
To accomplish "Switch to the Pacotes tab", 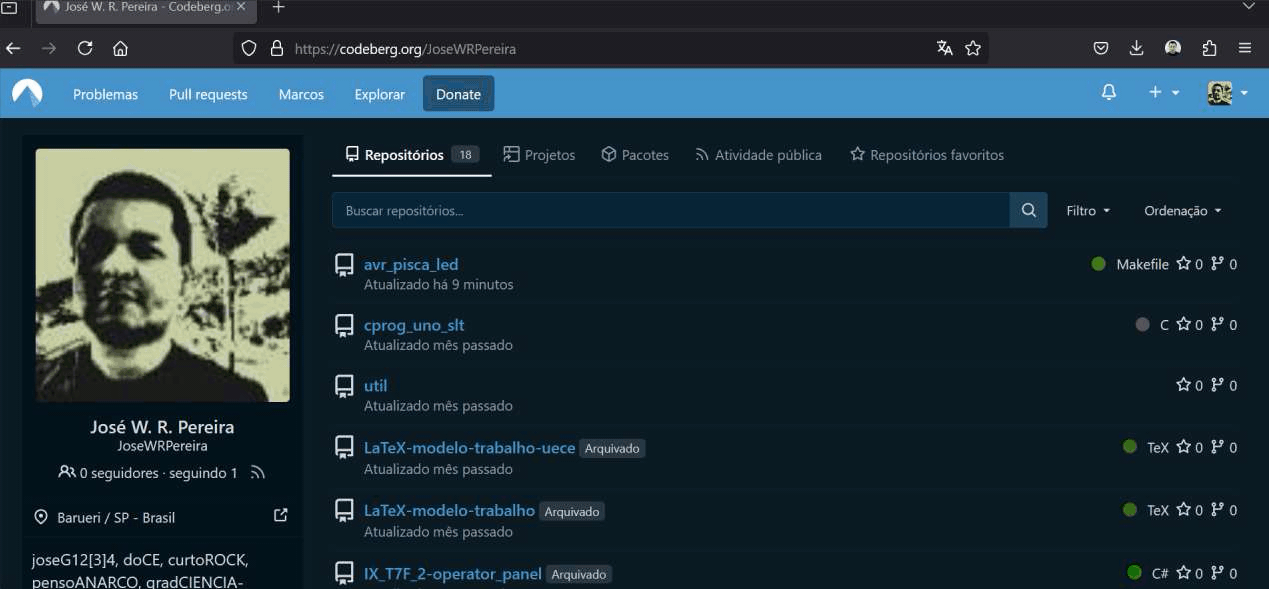I will pos(634,154).
